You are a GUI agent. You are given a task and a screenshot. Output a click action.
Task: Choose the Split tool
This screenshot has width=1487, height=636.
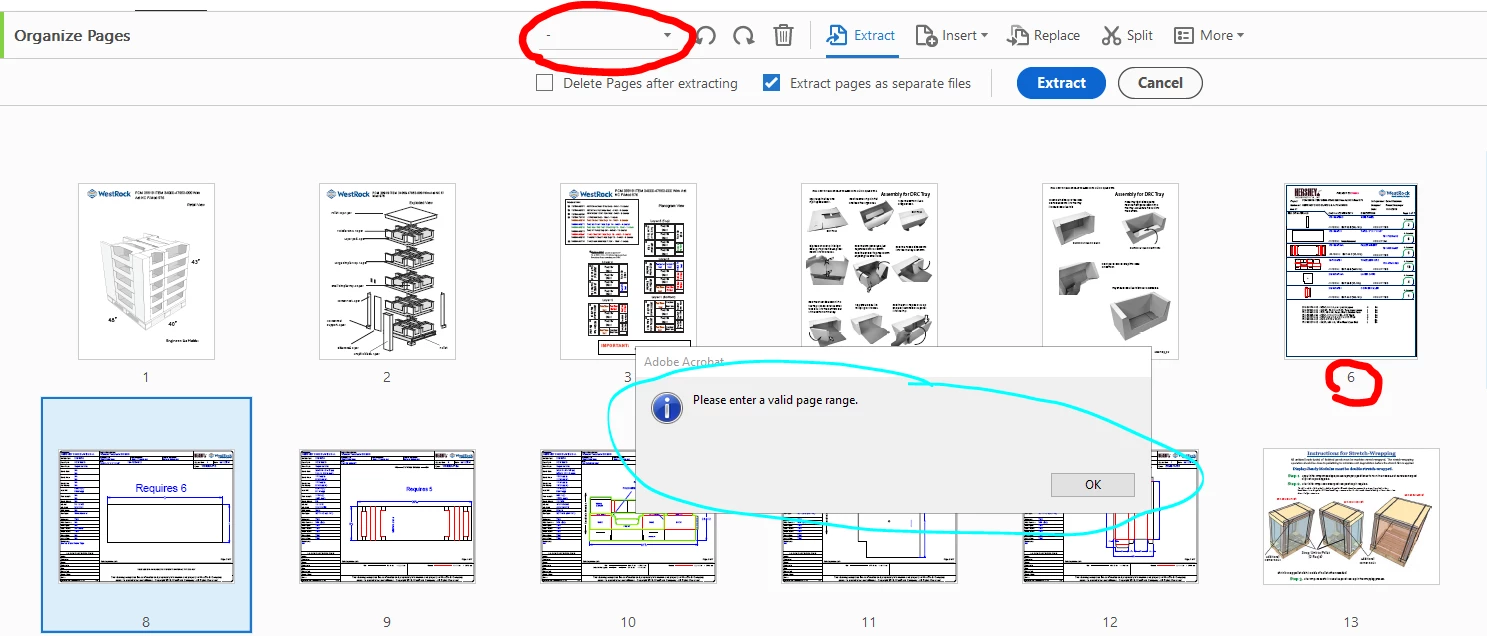pyautogui.click(x=1127, y=36)
